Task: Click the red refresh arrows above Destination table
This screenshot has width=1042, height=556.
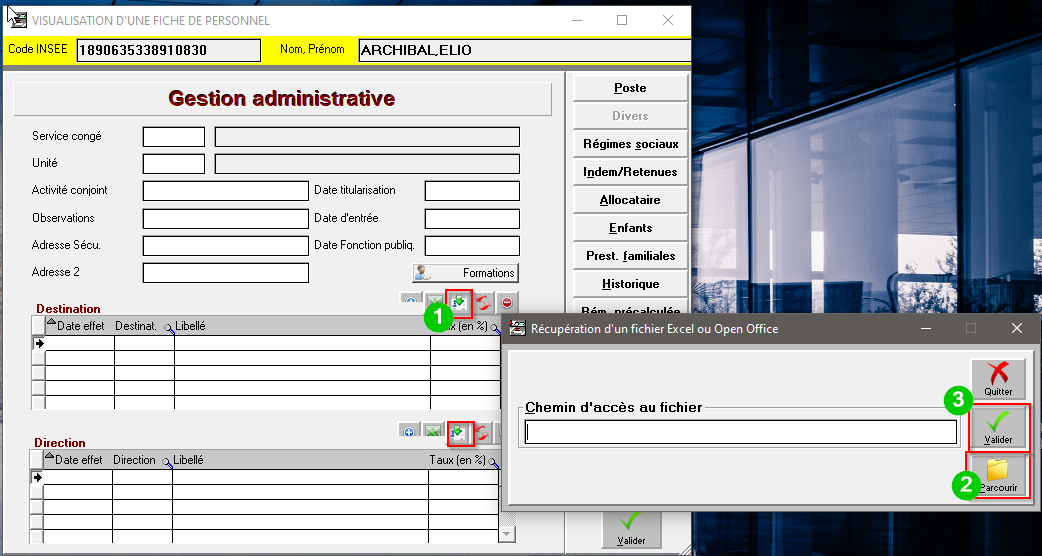Action: click(x=483, y=302)
